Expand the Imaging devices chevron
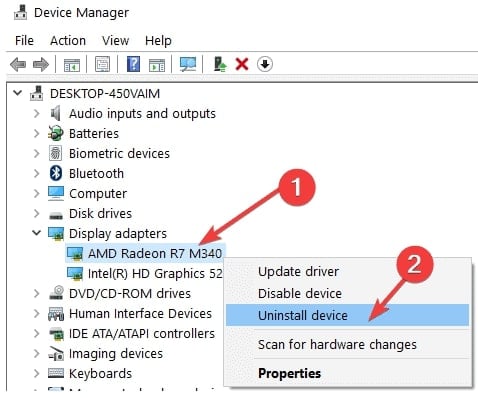 [37, 353]
